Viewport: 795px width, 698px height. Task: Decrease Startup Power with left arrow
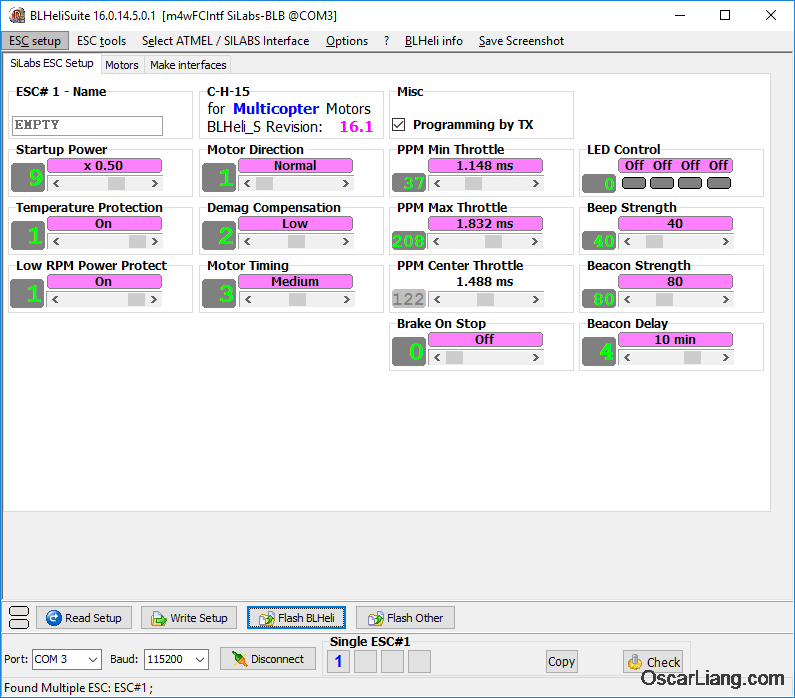[56, 183]
